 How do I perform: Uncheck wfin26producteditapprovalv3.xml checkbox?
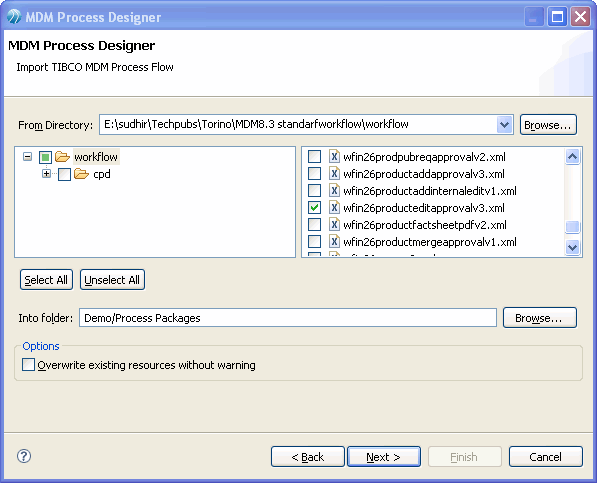pyautogui.click(x=314, y=207)
